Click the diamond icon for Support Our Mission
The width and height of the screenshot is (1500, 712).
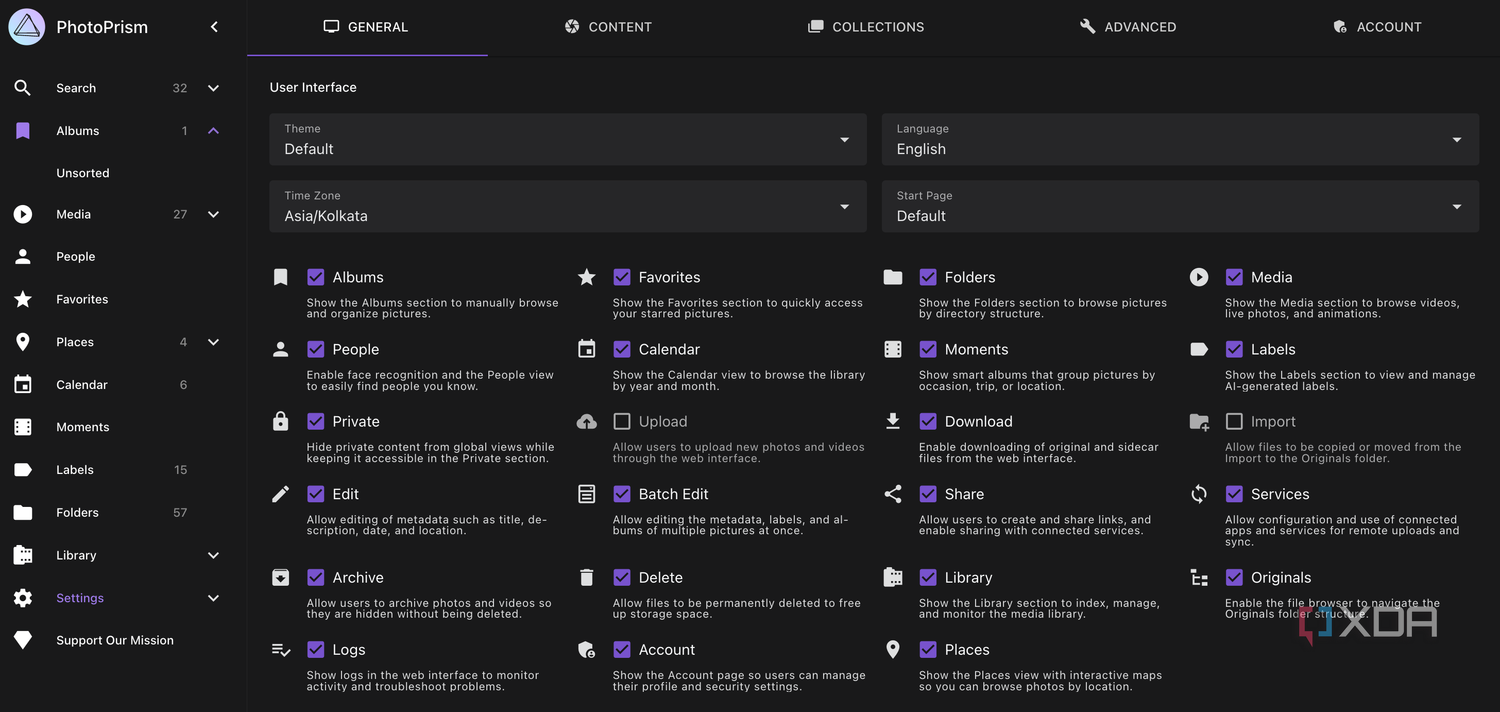coord(23,641)
